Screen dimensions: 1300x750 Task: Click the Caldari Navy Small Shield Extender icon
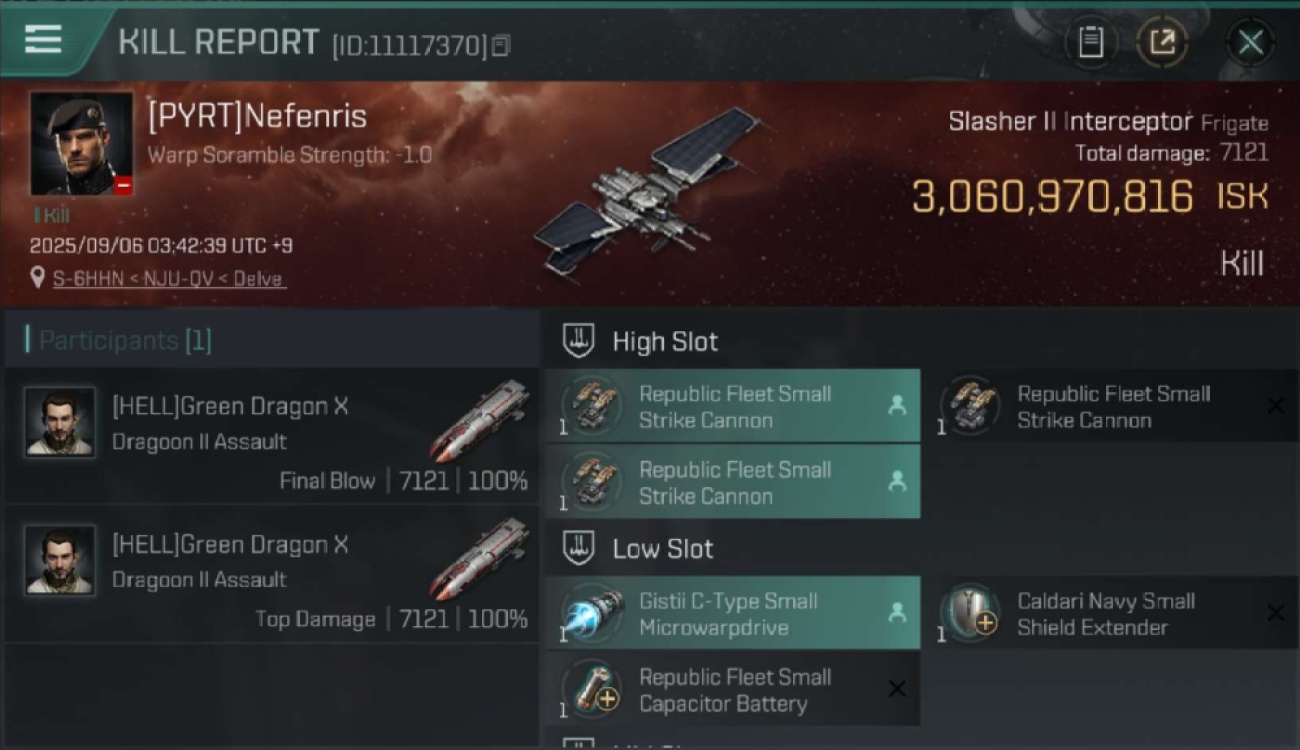point(970,613)
